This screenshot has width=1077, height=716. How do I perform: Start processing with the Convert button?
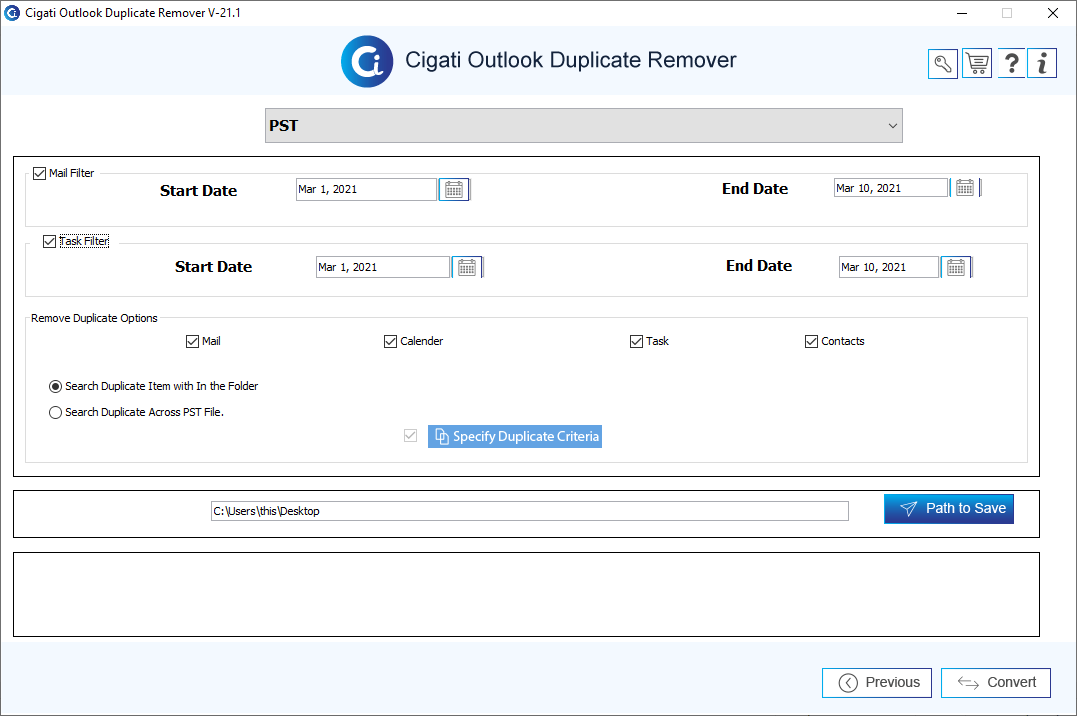[x=996, y=683]
